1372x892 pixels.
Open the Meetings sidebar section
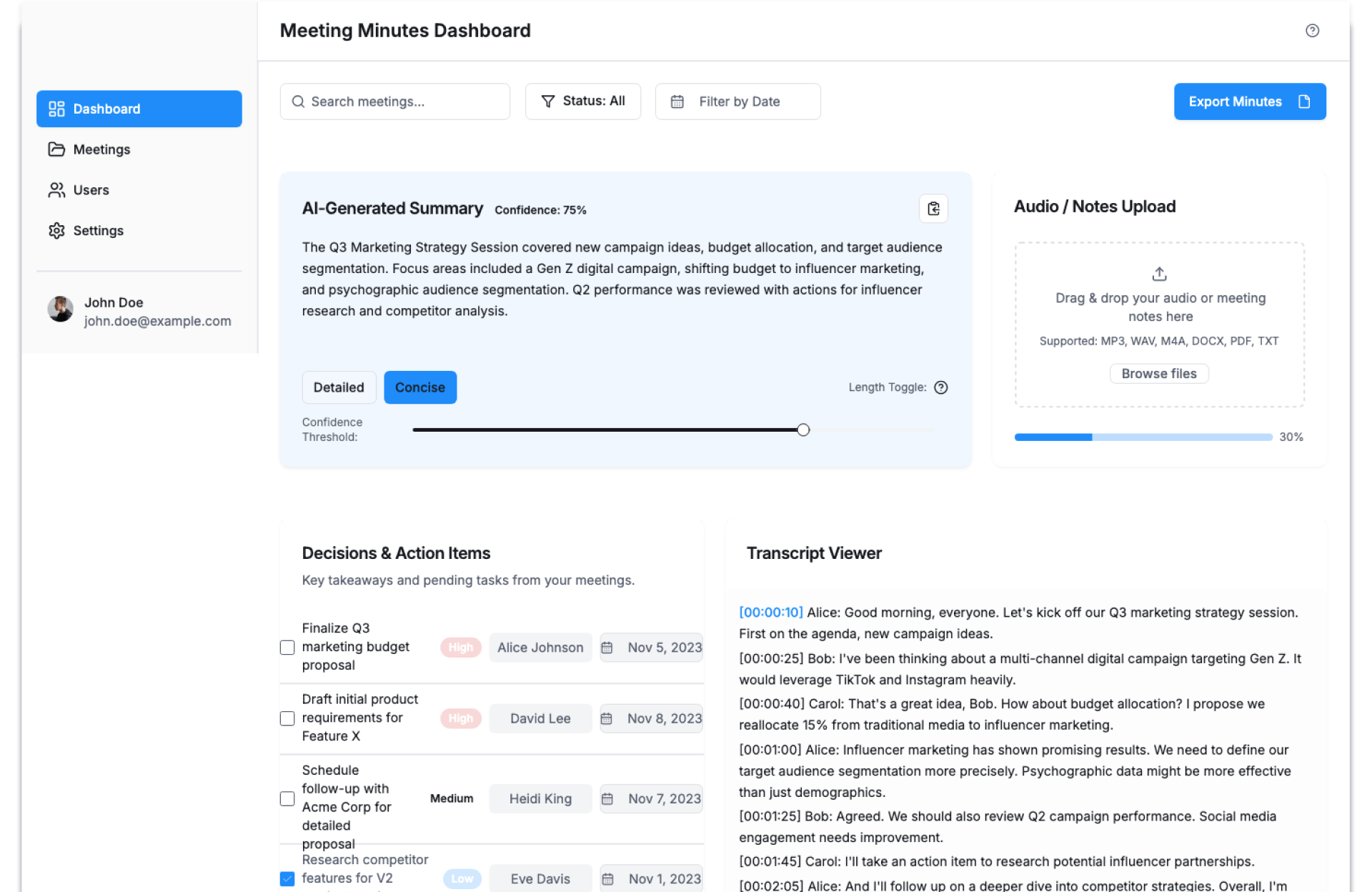(101, 149)
